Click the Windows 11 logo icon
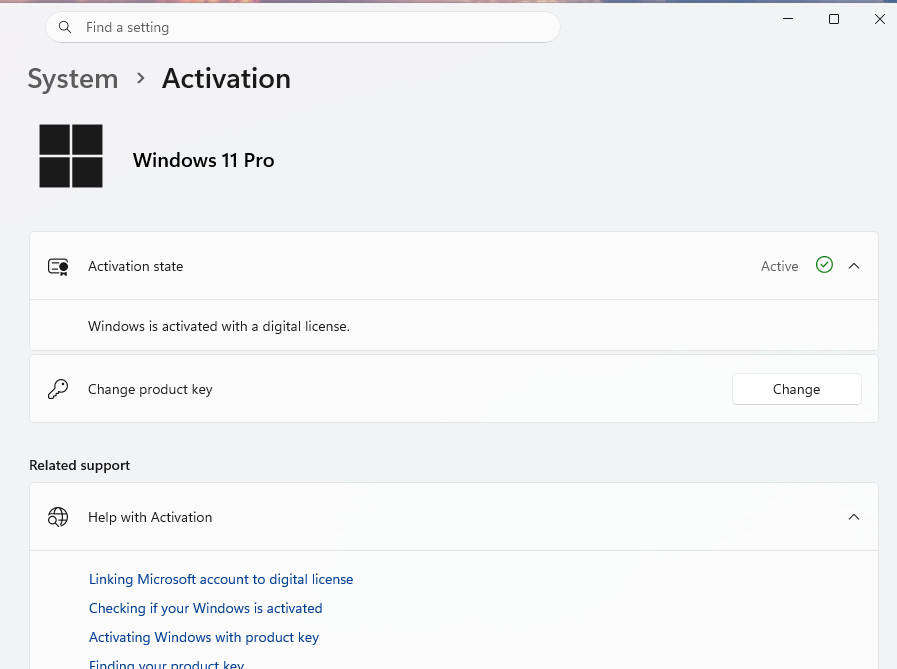897x669 pixels. click(x=71, y=156)
